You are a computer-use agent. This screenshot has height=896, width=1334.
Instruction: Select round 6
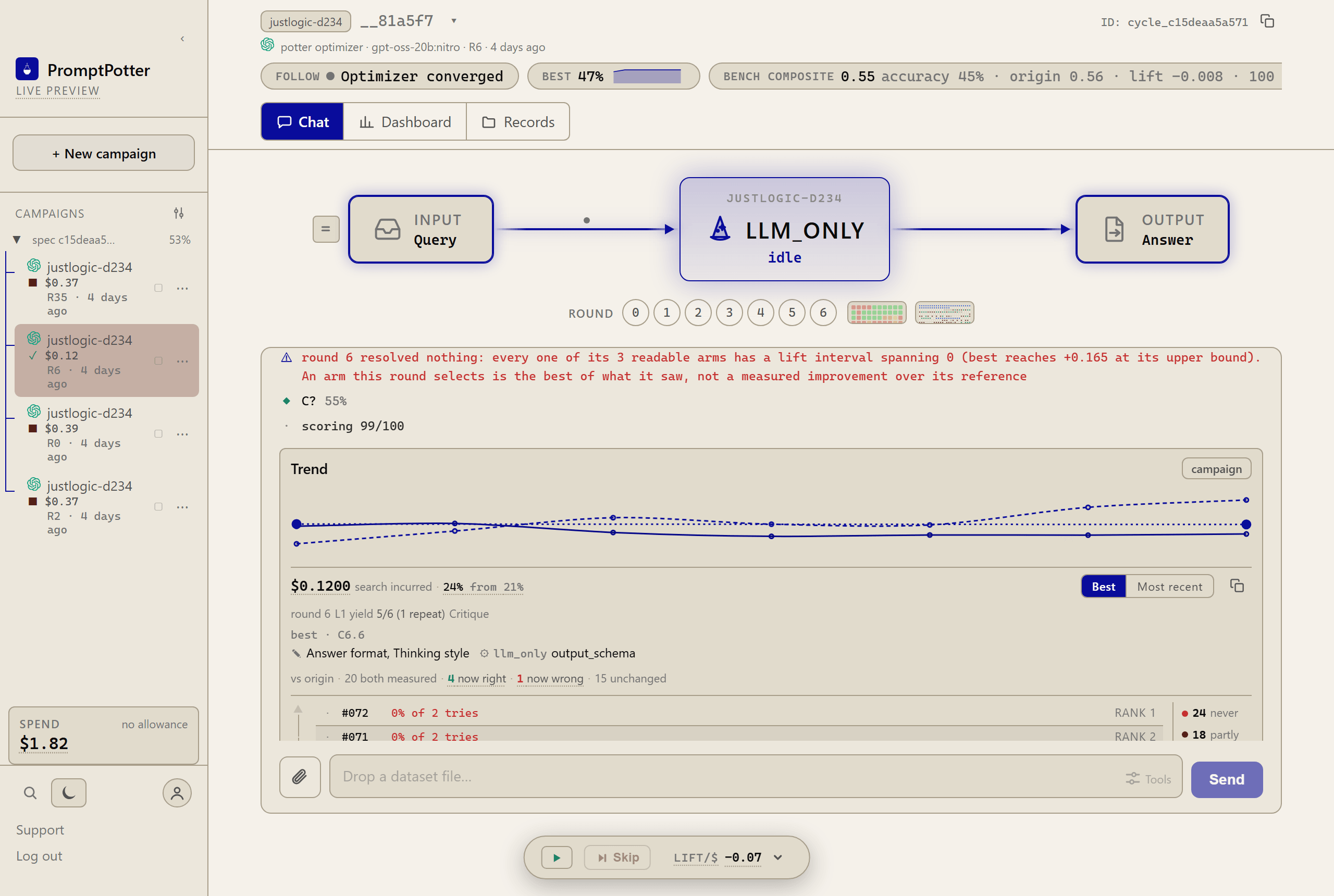(x=823, y=313)
